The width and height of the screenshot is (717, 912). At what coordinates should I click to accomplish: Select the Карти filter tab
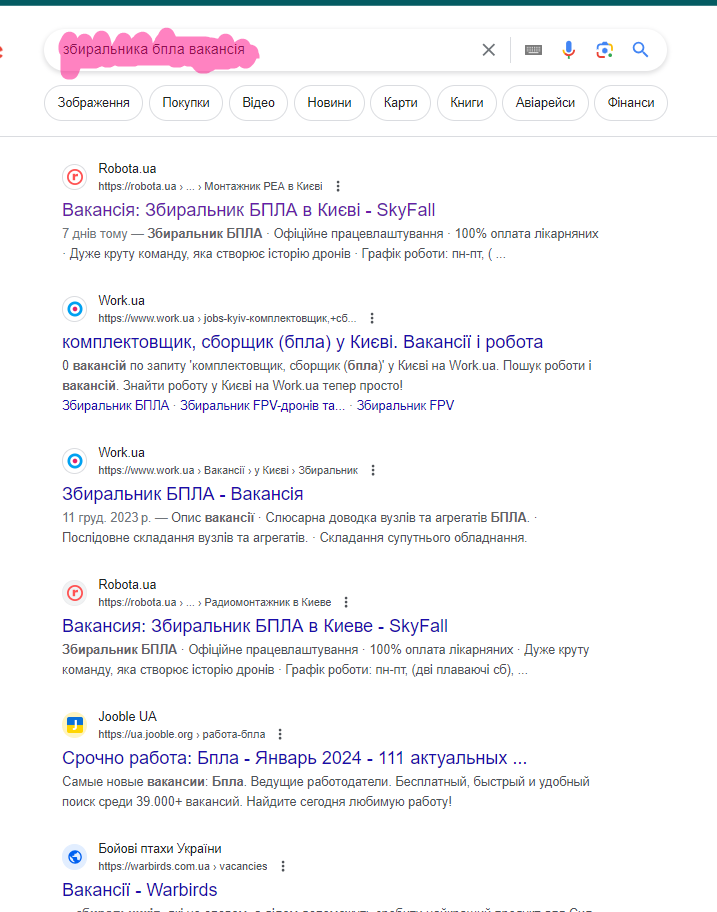tap(400, 102)
